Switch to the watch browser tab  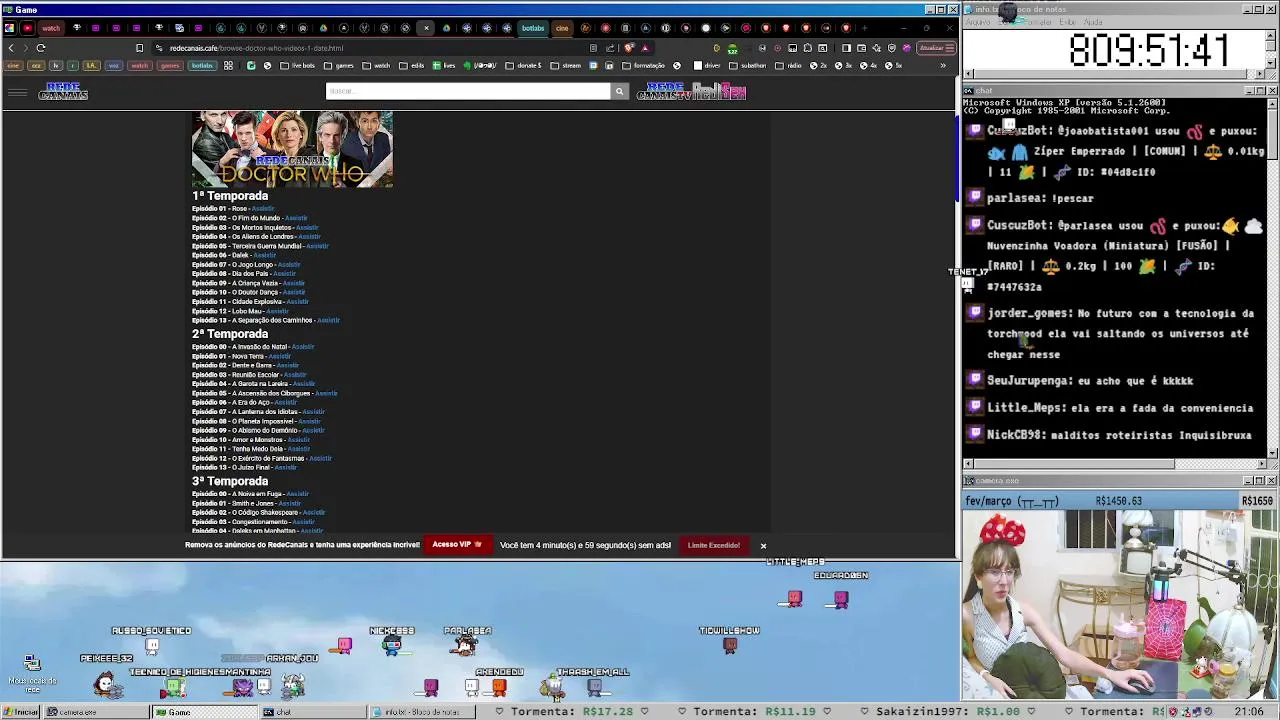[51, 28]
